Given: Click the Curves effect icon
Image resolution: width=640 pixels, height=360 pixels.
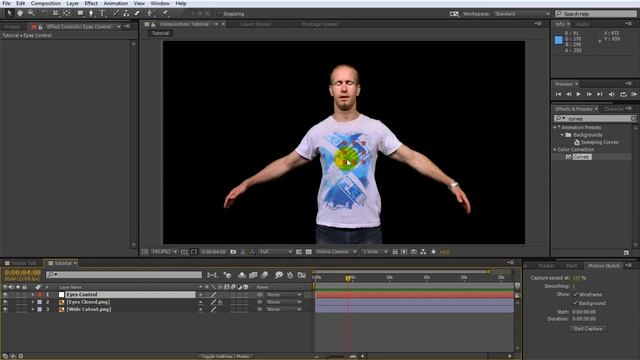Looking at the screenshot, I should coord(568,157).
